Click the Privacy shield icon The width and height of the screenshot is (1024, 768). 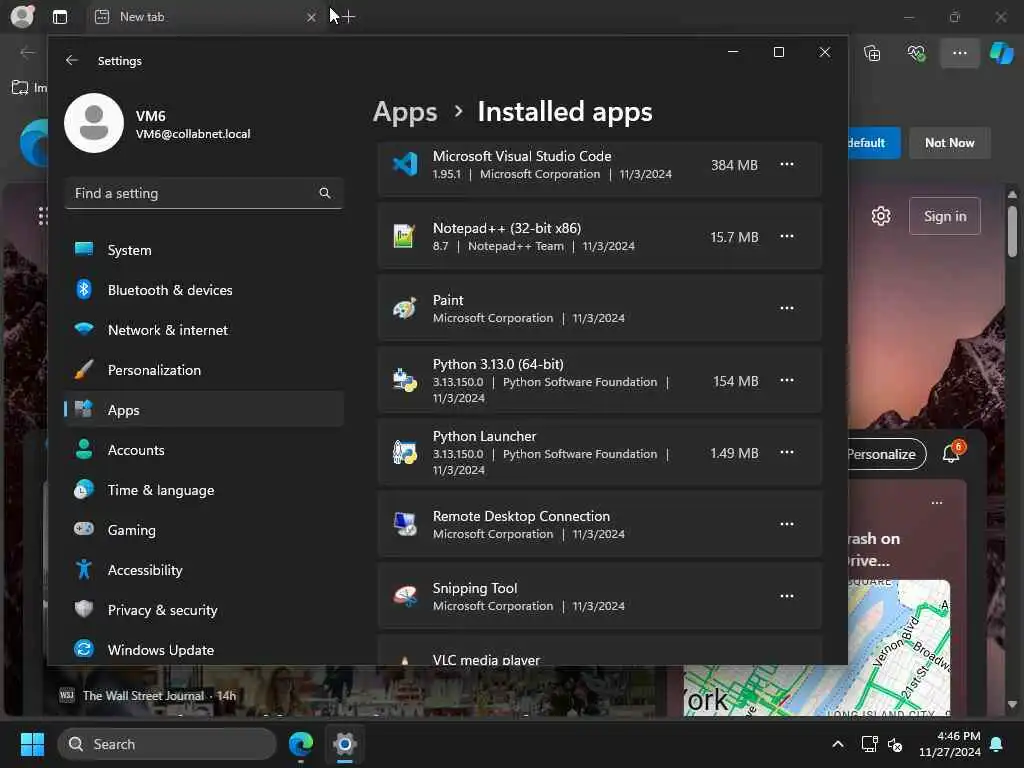(x=84, y=609)
